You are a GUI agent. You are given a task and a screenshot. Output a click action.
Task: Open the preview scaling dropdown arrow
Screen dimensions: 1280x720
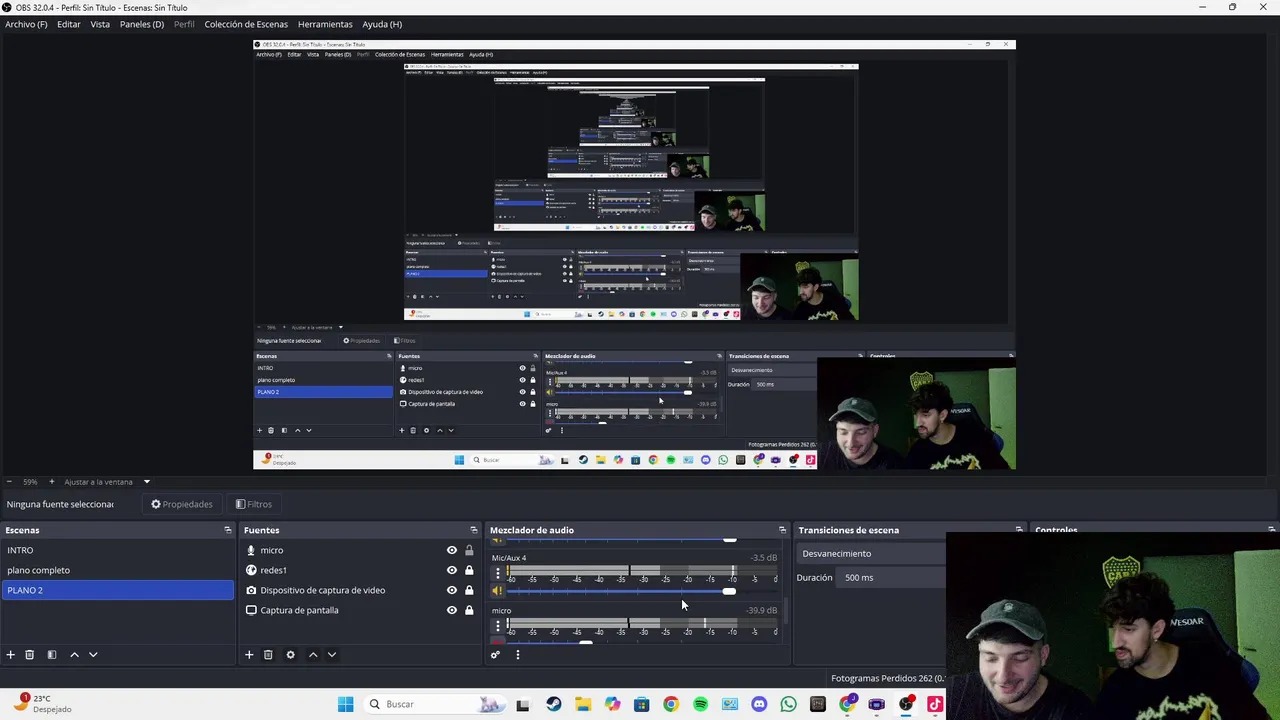click(146, 482)
